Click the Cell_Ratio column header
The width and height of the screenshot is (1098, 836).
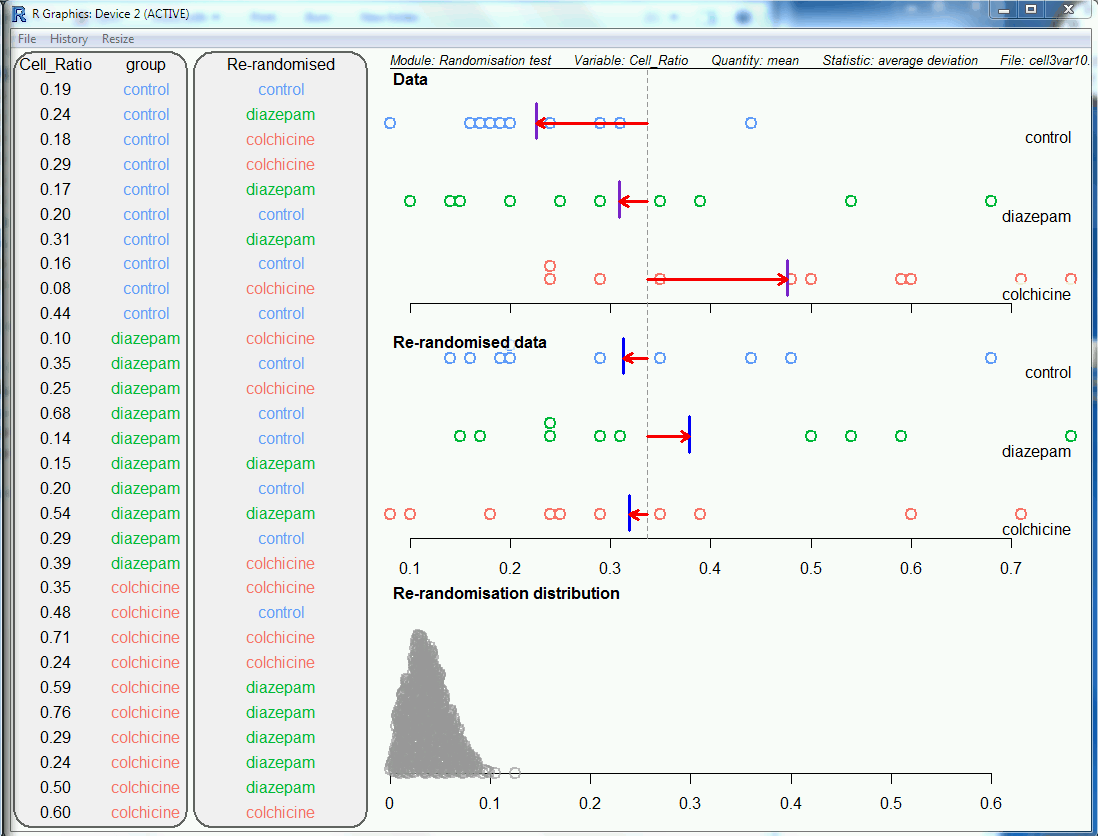point(56,65)
